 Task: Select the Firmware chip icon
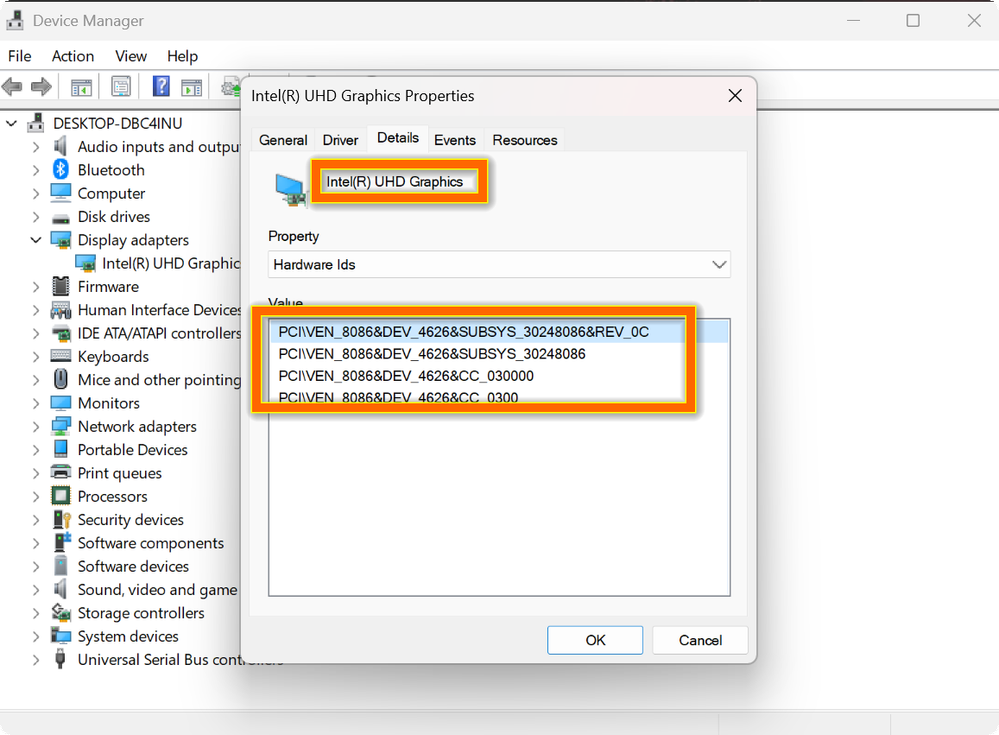(x=61, y=286)
